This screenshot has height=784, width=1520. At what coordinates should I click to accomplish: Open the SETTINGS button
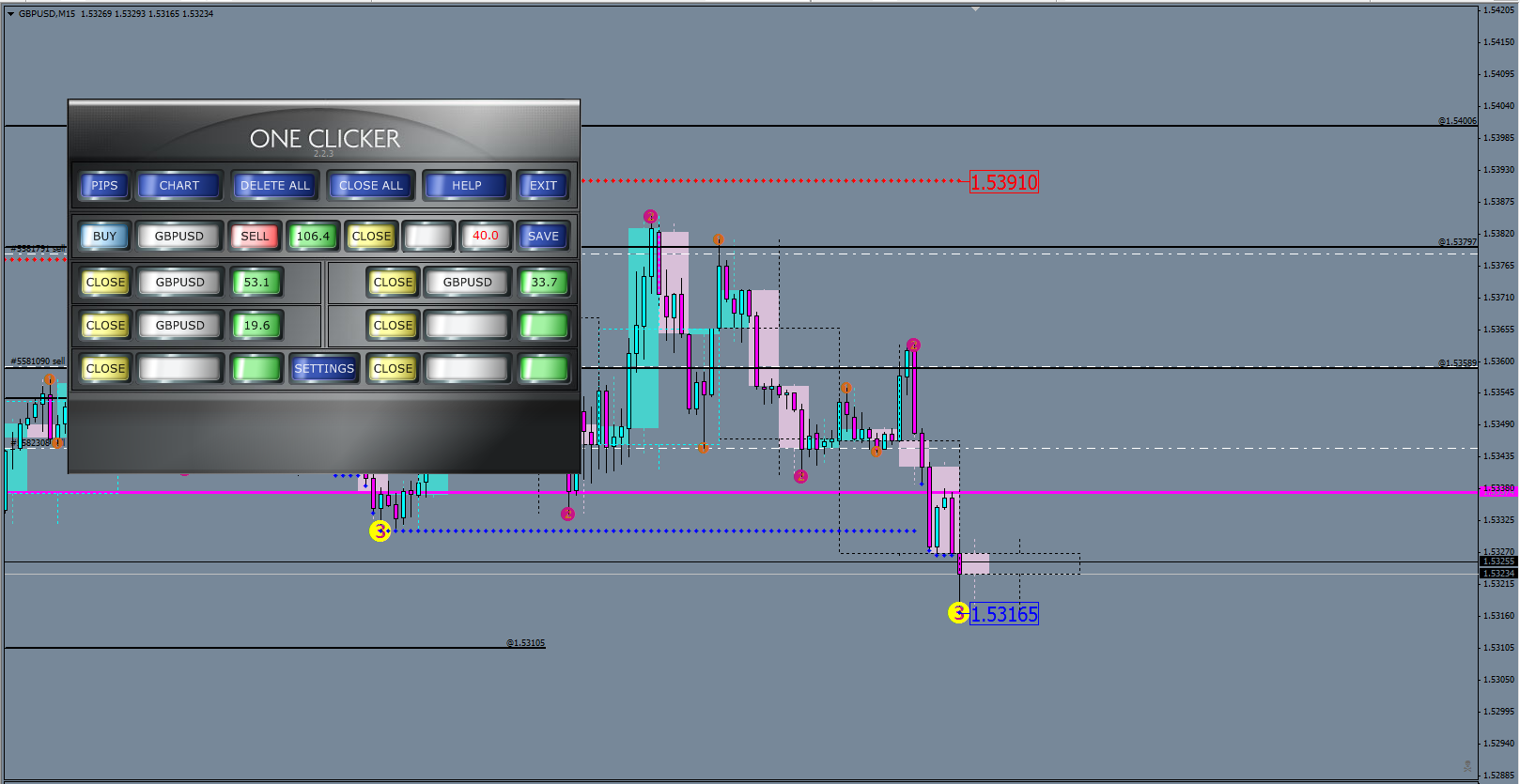pyautogui.click(x=324, y=368)
